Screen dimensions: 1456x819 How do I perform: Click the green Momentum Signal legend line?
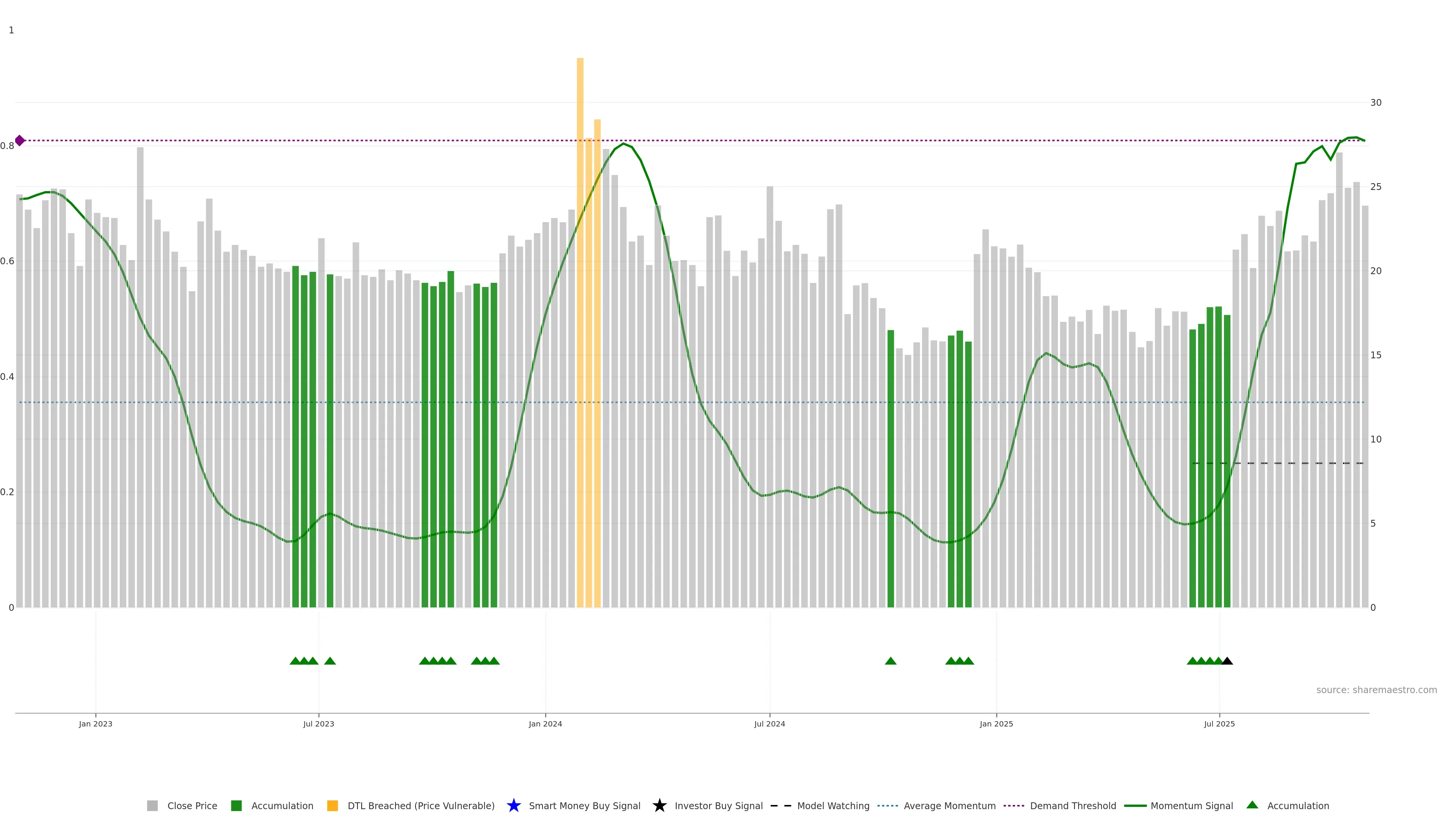tap(1135, 805)
